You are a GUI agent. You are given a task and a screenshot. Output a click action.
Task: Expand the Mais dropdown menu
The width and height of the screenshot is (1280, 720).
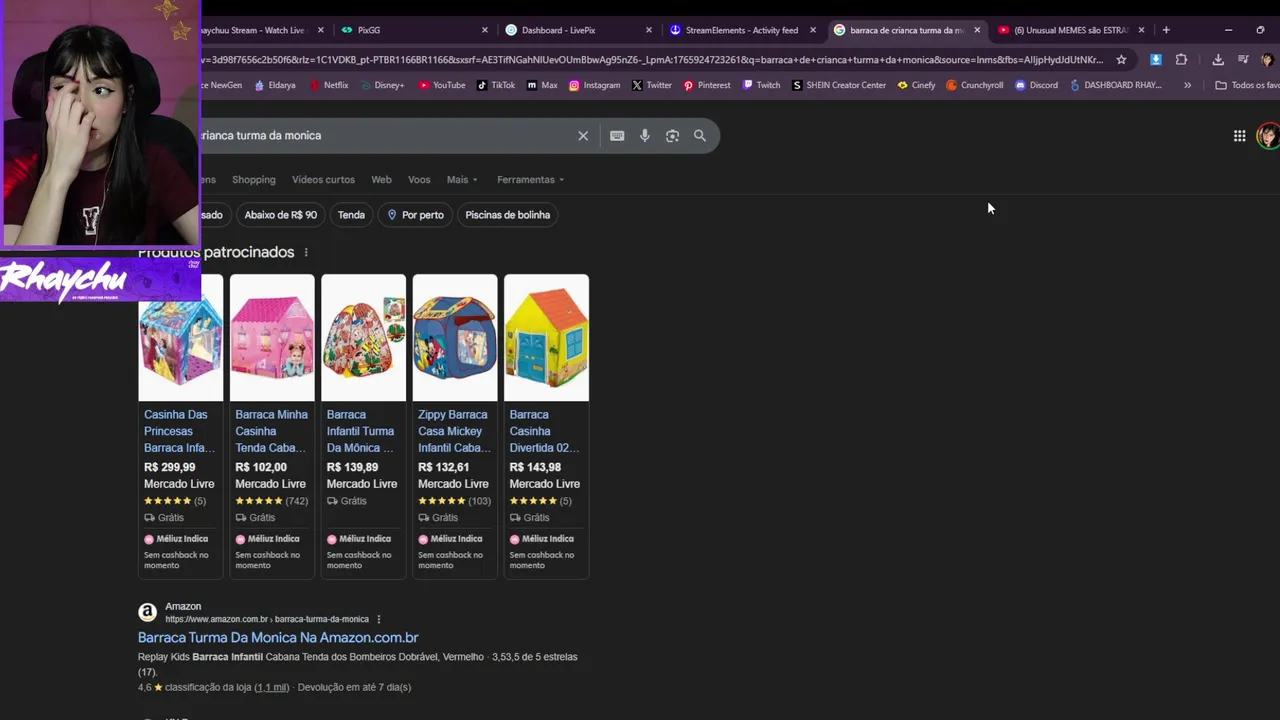[x=462, y=180]
